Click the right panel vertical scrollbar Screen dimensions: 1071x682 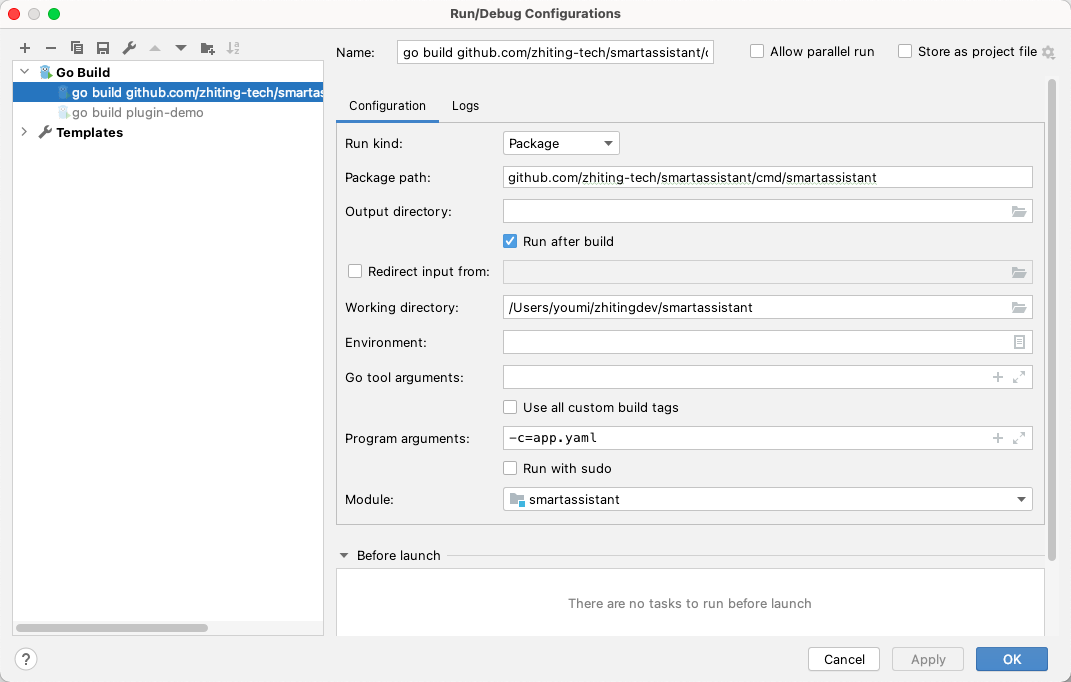tap(1052, 318)
